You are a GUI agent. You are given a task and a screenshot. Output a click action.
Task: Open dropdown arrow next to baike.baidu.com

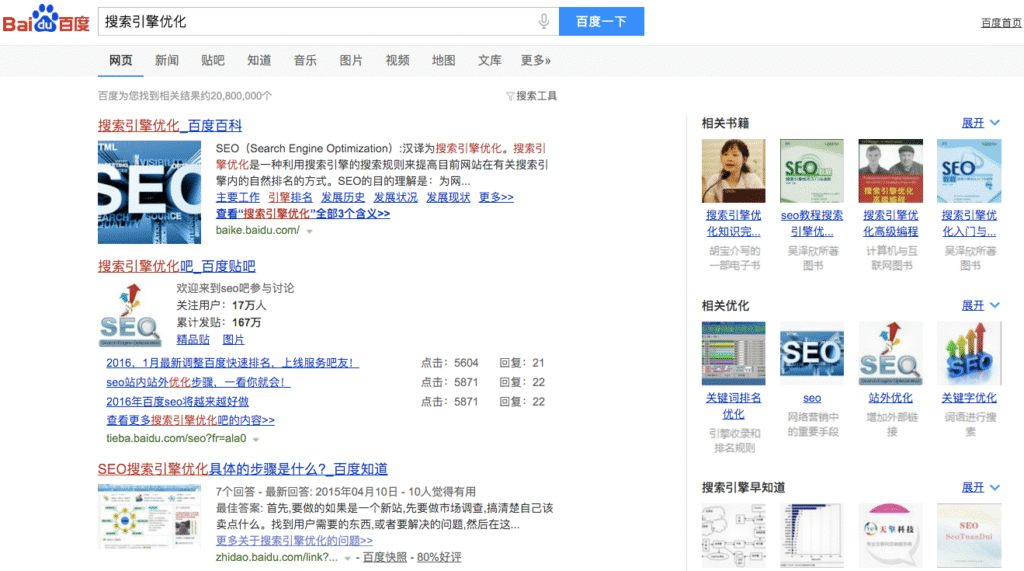310,231
